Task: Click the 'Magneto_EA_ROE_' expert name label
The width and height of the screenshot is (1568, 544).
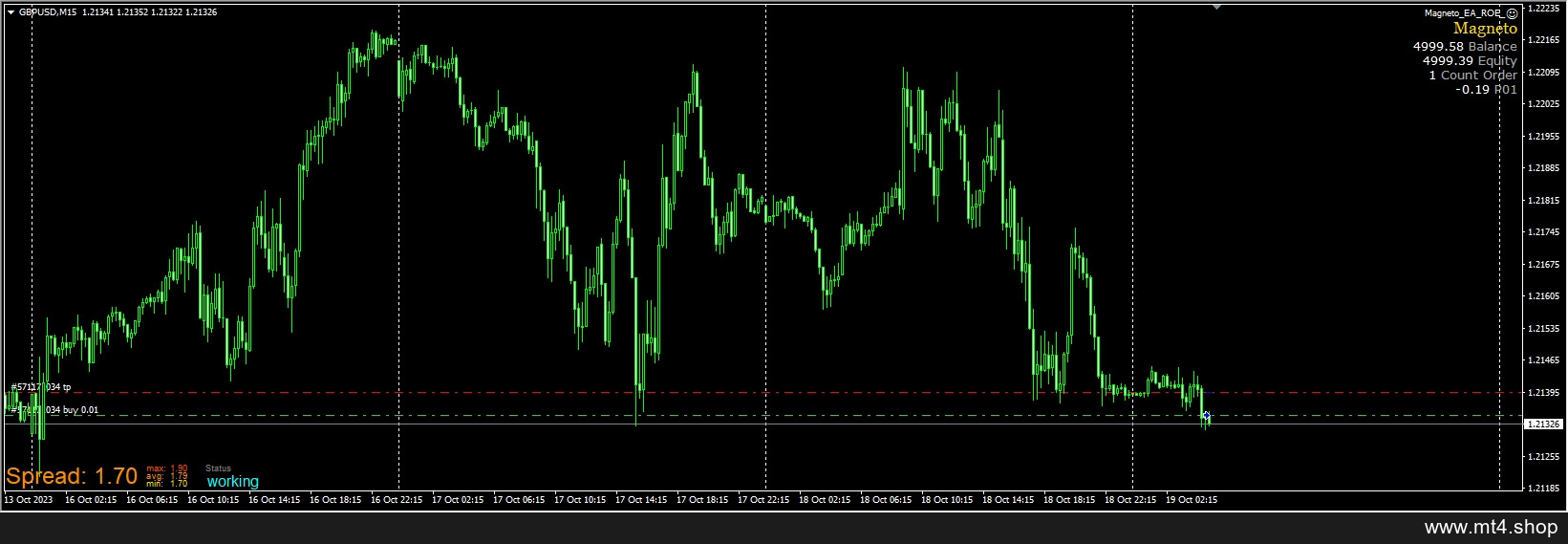Action: point(1464,13)
